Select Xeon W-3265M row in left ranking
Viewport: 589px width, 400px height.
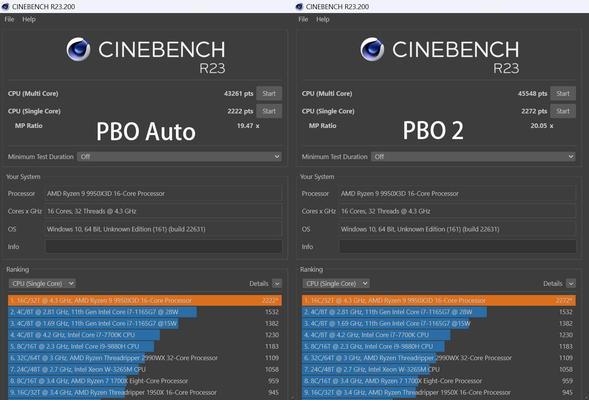click(145, 369)
